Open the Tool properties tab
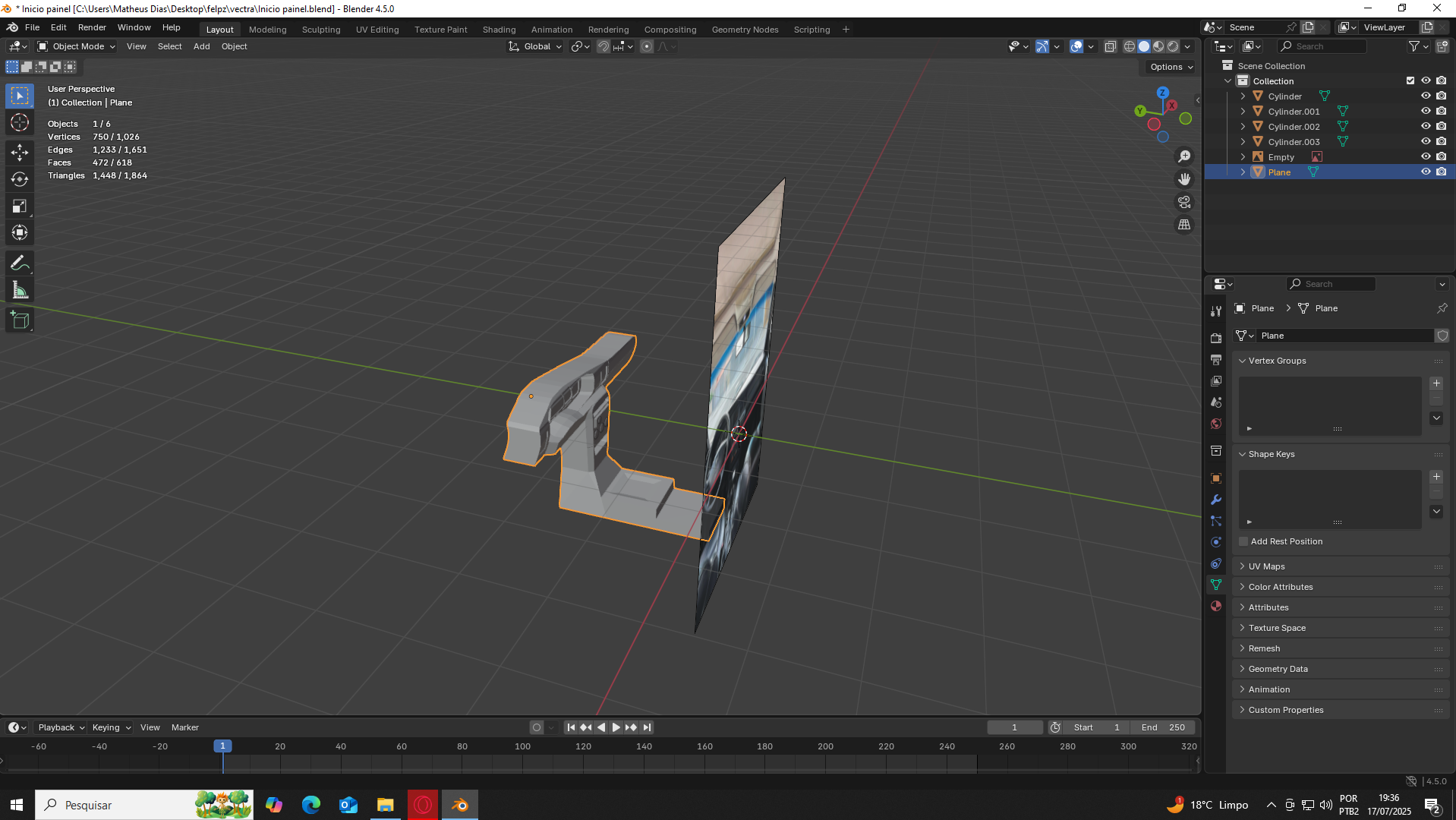1456x820 pixels. [x=1216, y=311]
